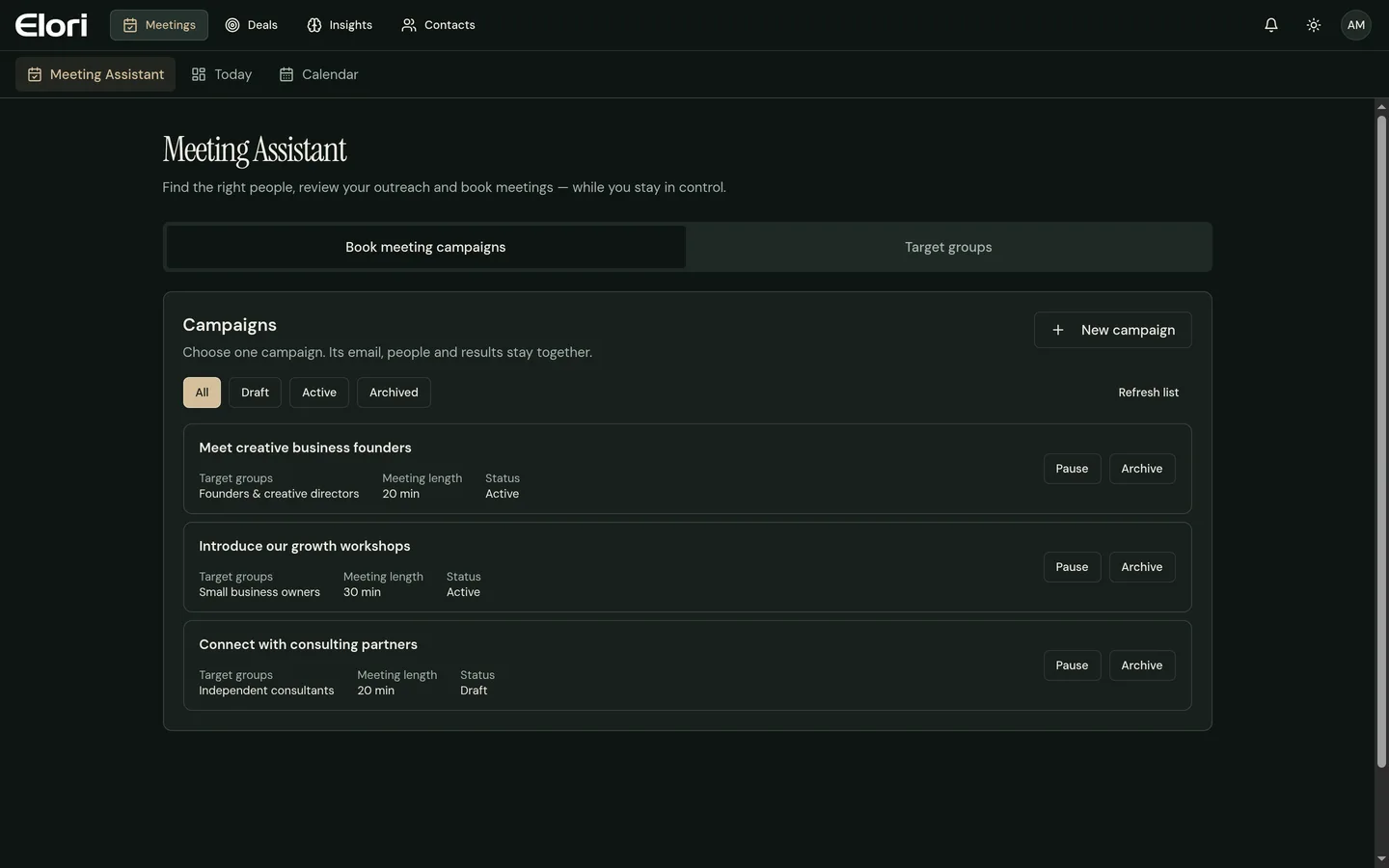The height and width of the screenshot is (868, 1389).
Task: Pause the Connect with consulting partners campaign
Action: point(1072,665)
